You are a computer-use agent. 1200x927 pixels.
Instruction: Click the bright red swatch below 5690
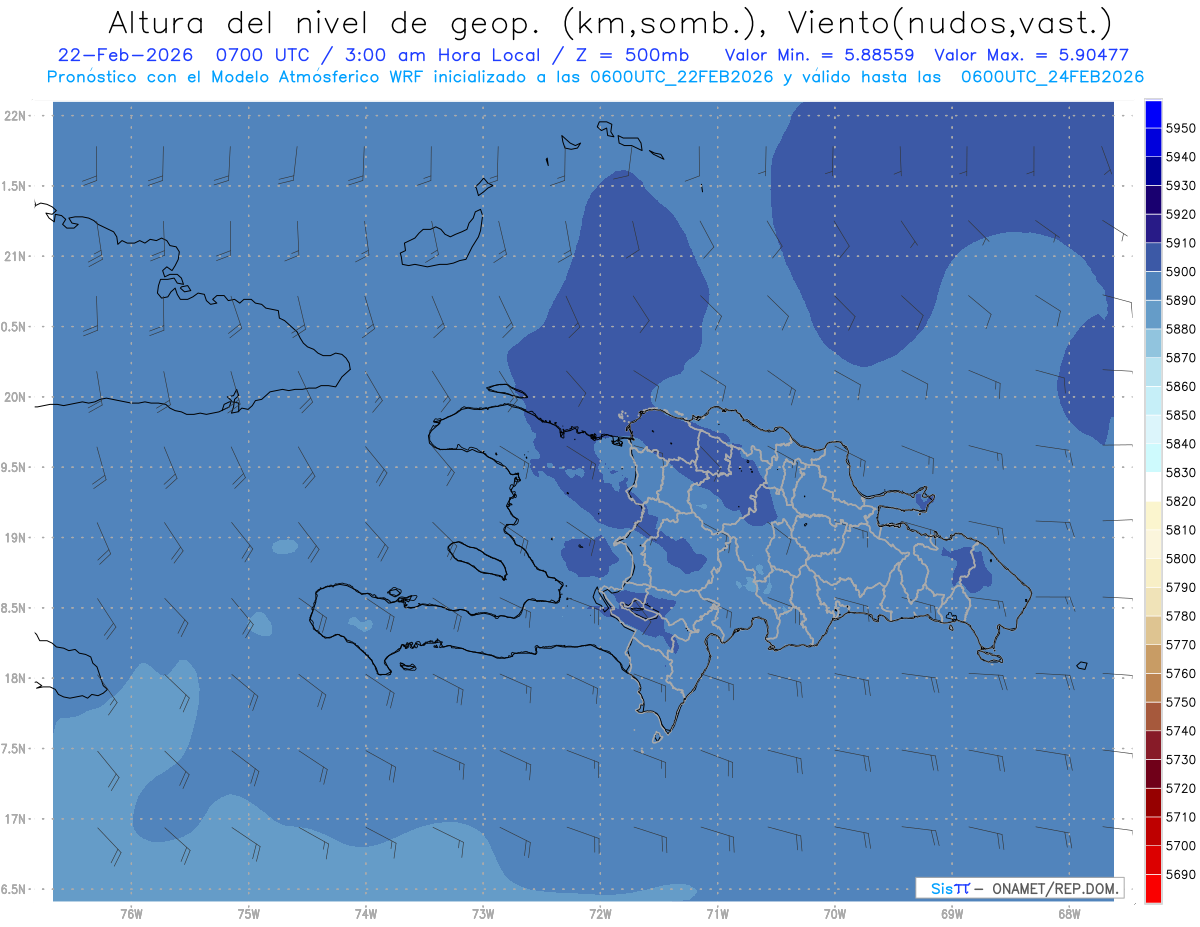coord(1153,888)
